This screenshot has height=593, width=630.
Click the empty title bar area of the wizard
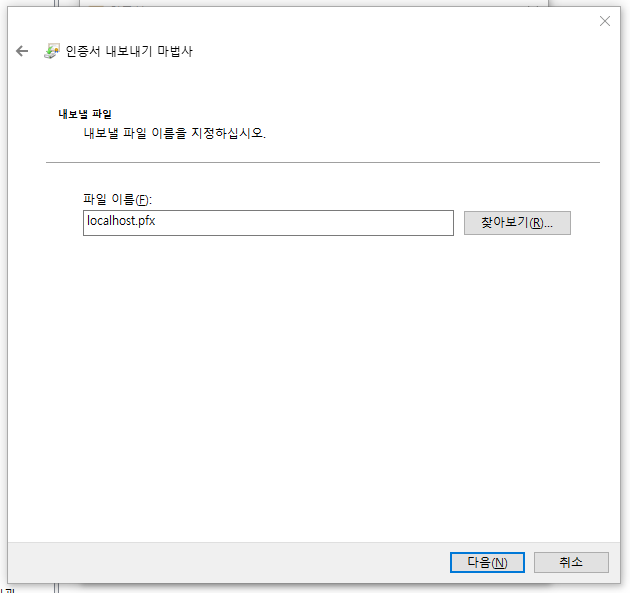(300, 21)
